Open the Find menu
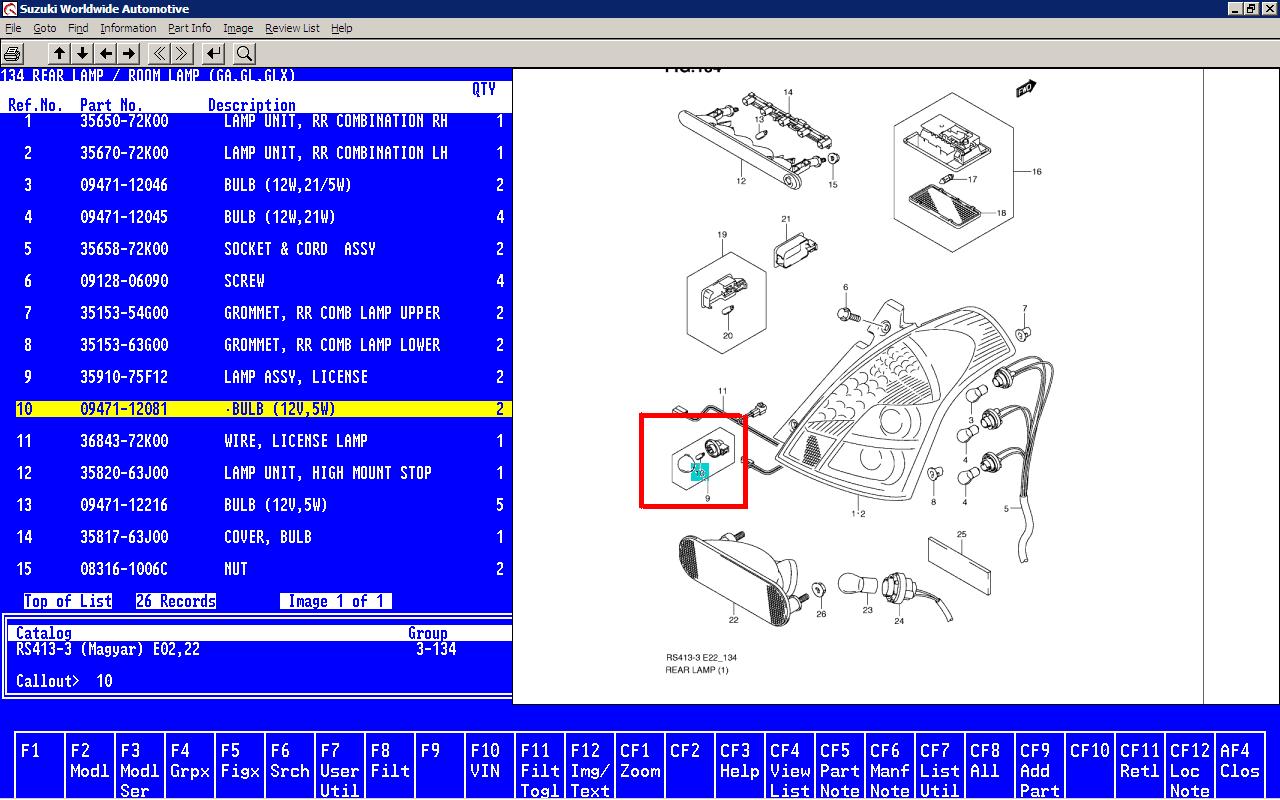 tap(78, 28)
